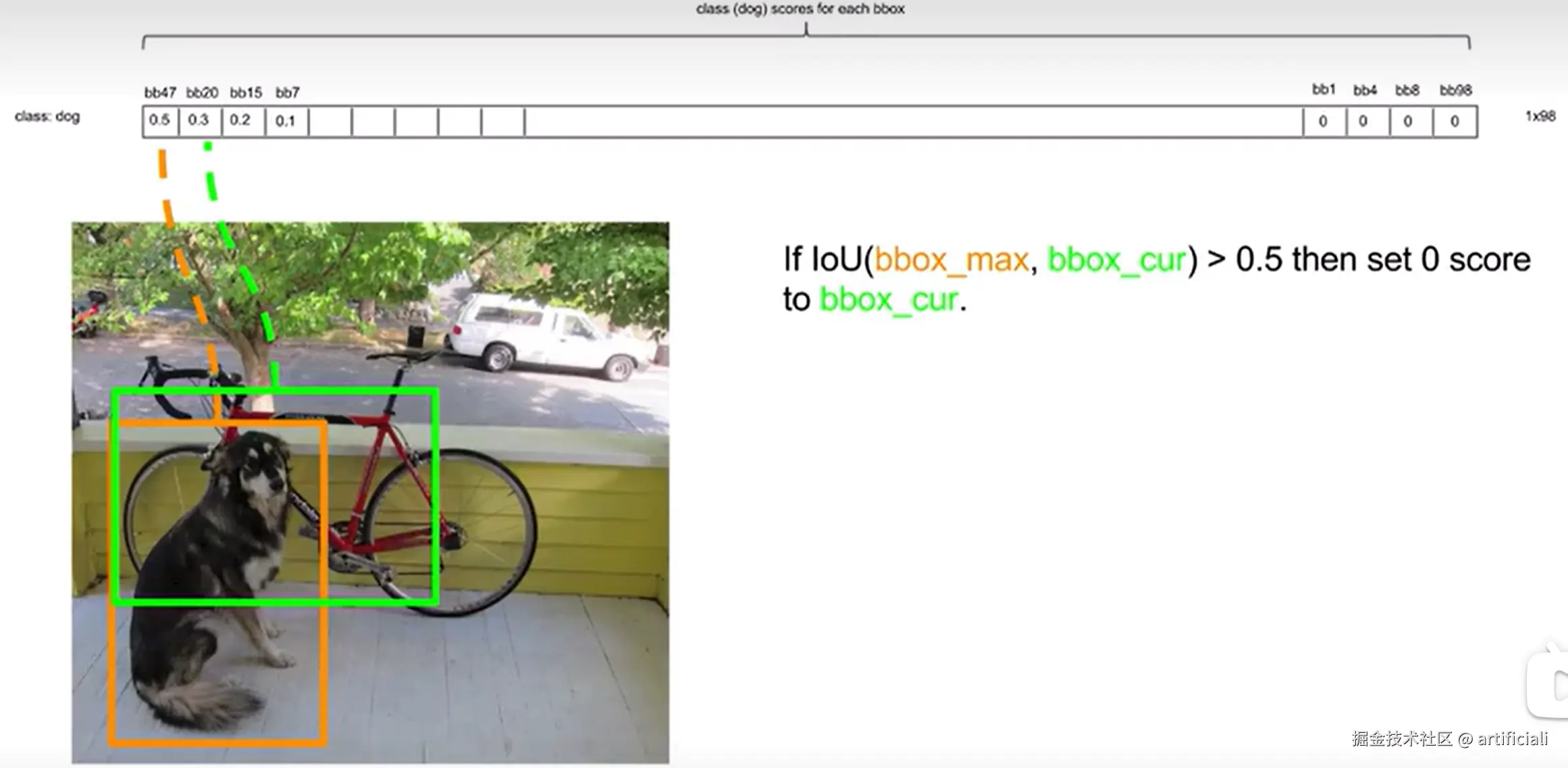Viewport: 1568px width, 768px height.
Task: Click the bb15 score cell showing 0.2
Action: [242, 121]
